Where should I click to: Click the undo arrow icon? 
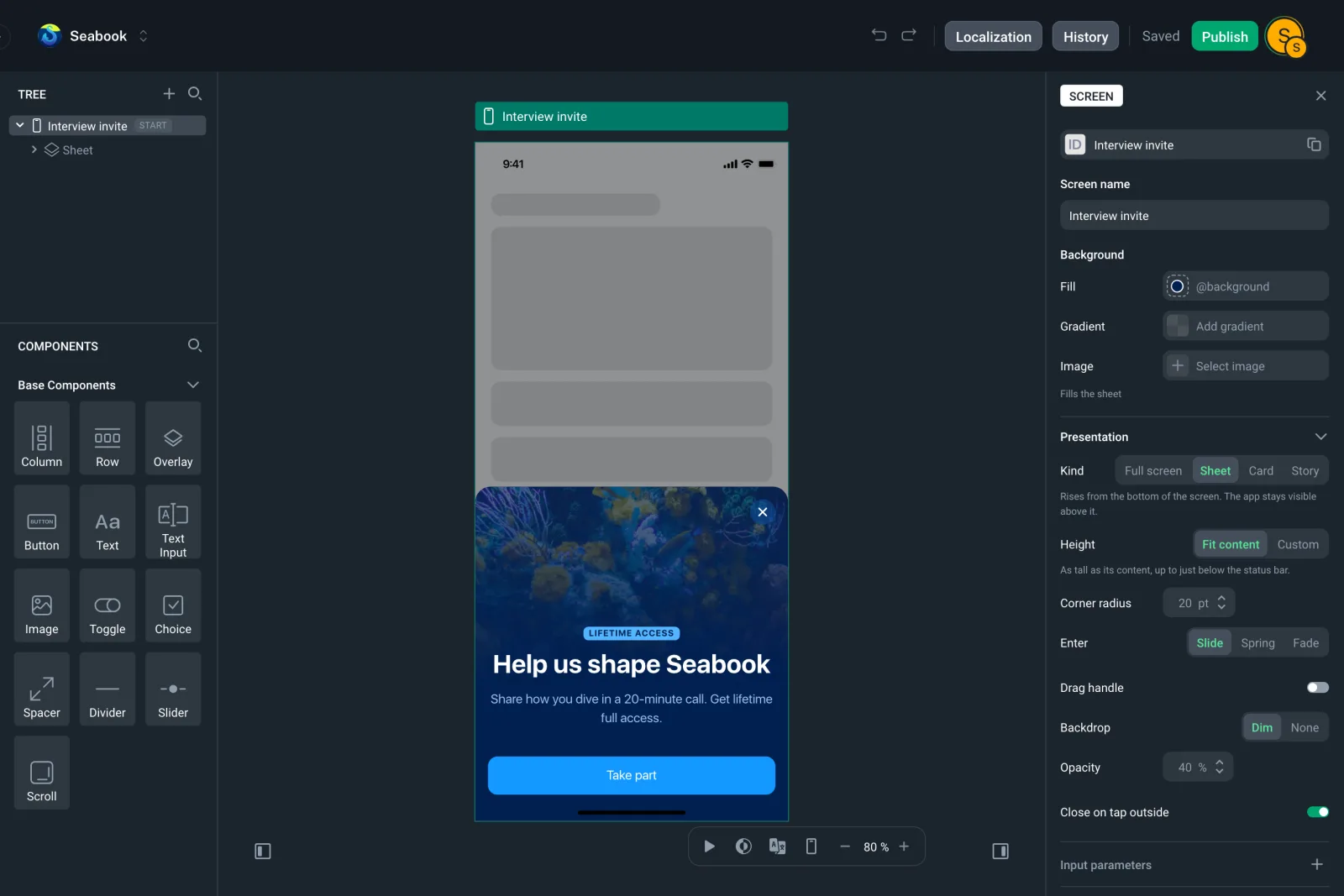point(879,35)
